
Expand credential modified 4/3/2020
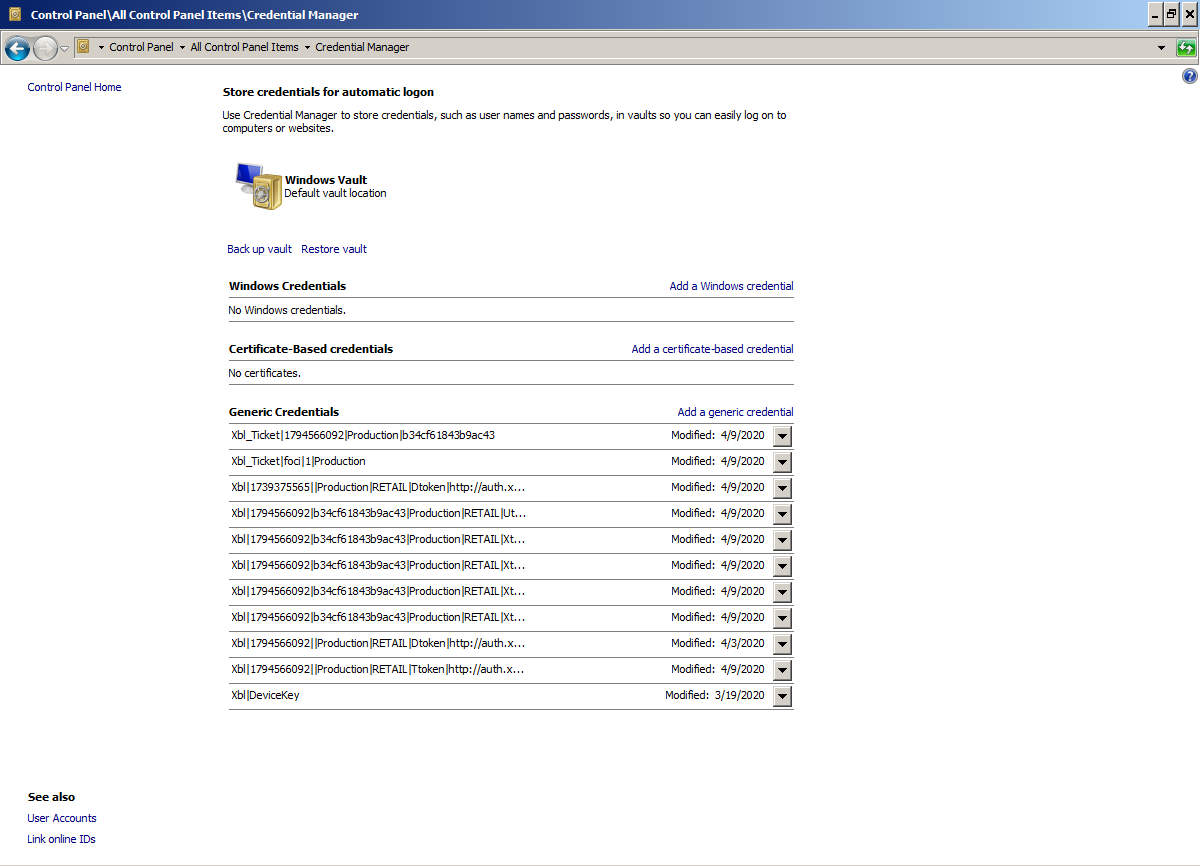click(x=783, y=644)
